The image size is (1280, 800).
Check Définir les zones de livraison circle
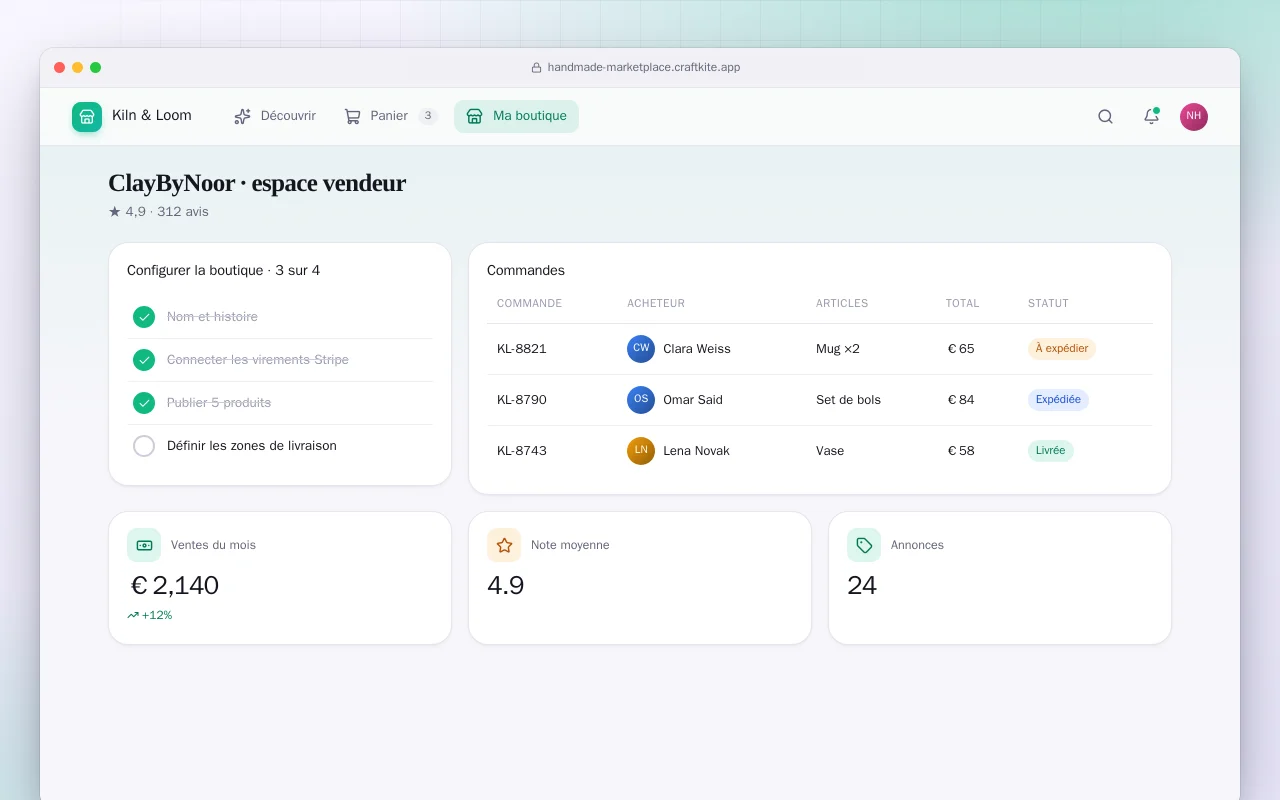tap(144, 446)
